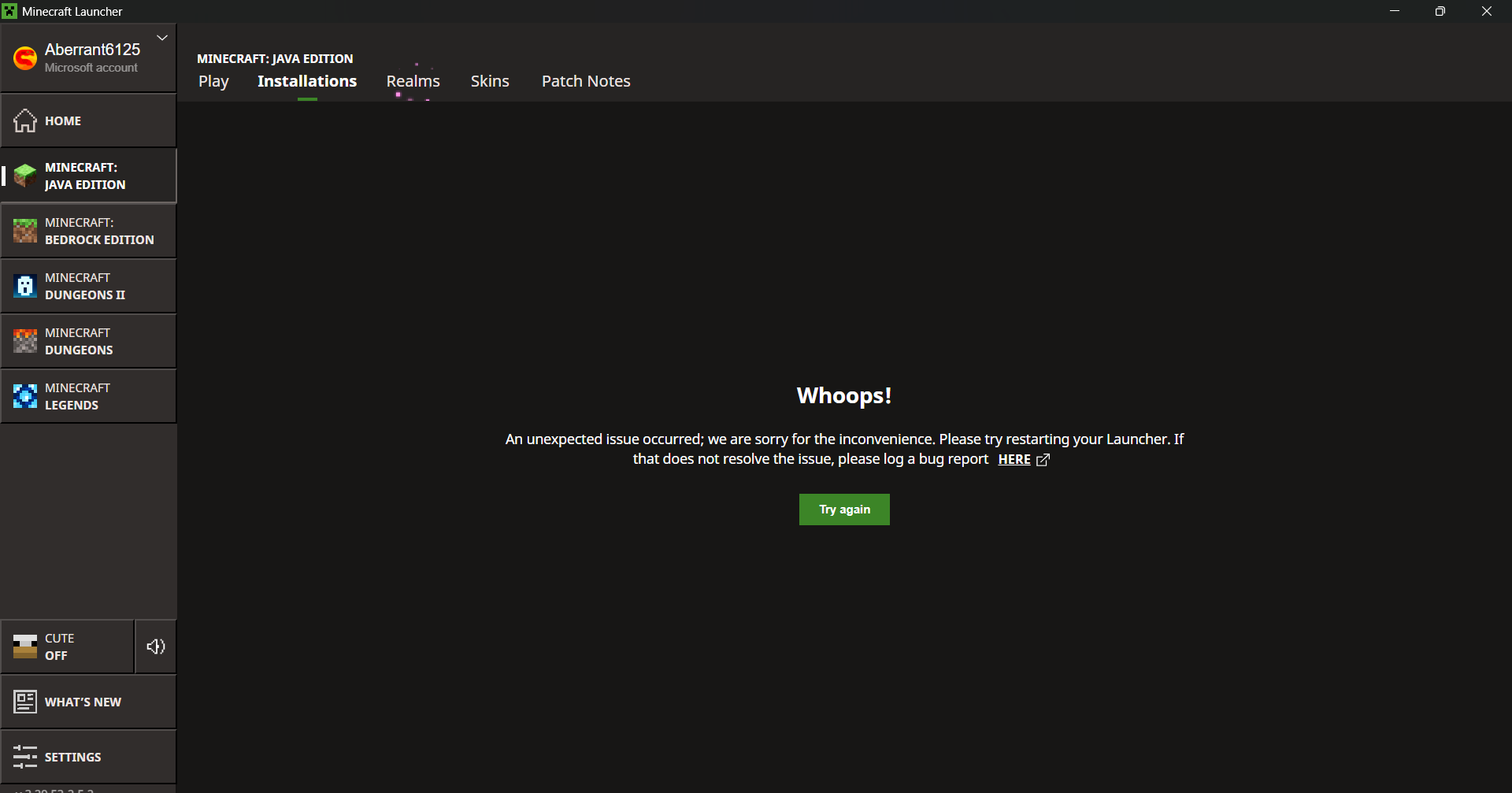1512x793 pixels.
Task: Restore down the launcher window
Action: [1440, 11]
